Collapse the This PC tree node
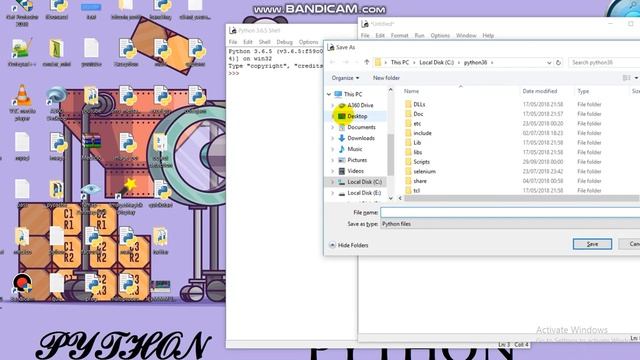640x360 pixels. (x=329, y=94)
